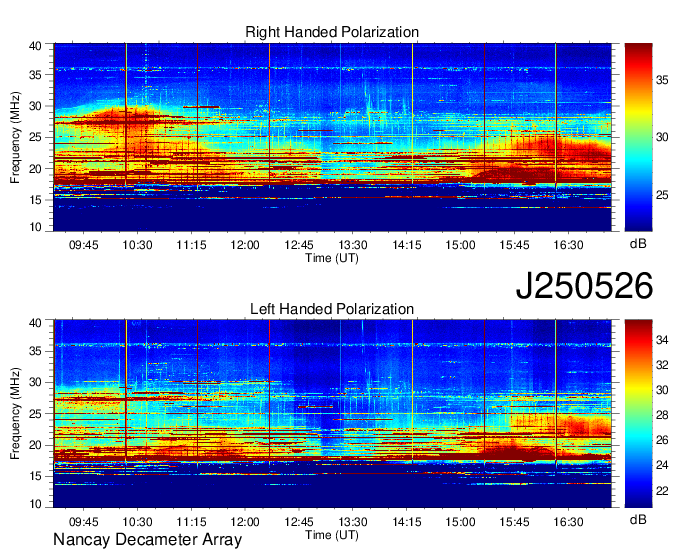Click the 10:30 time tick under the right-handed plot

tap(137, 245)
